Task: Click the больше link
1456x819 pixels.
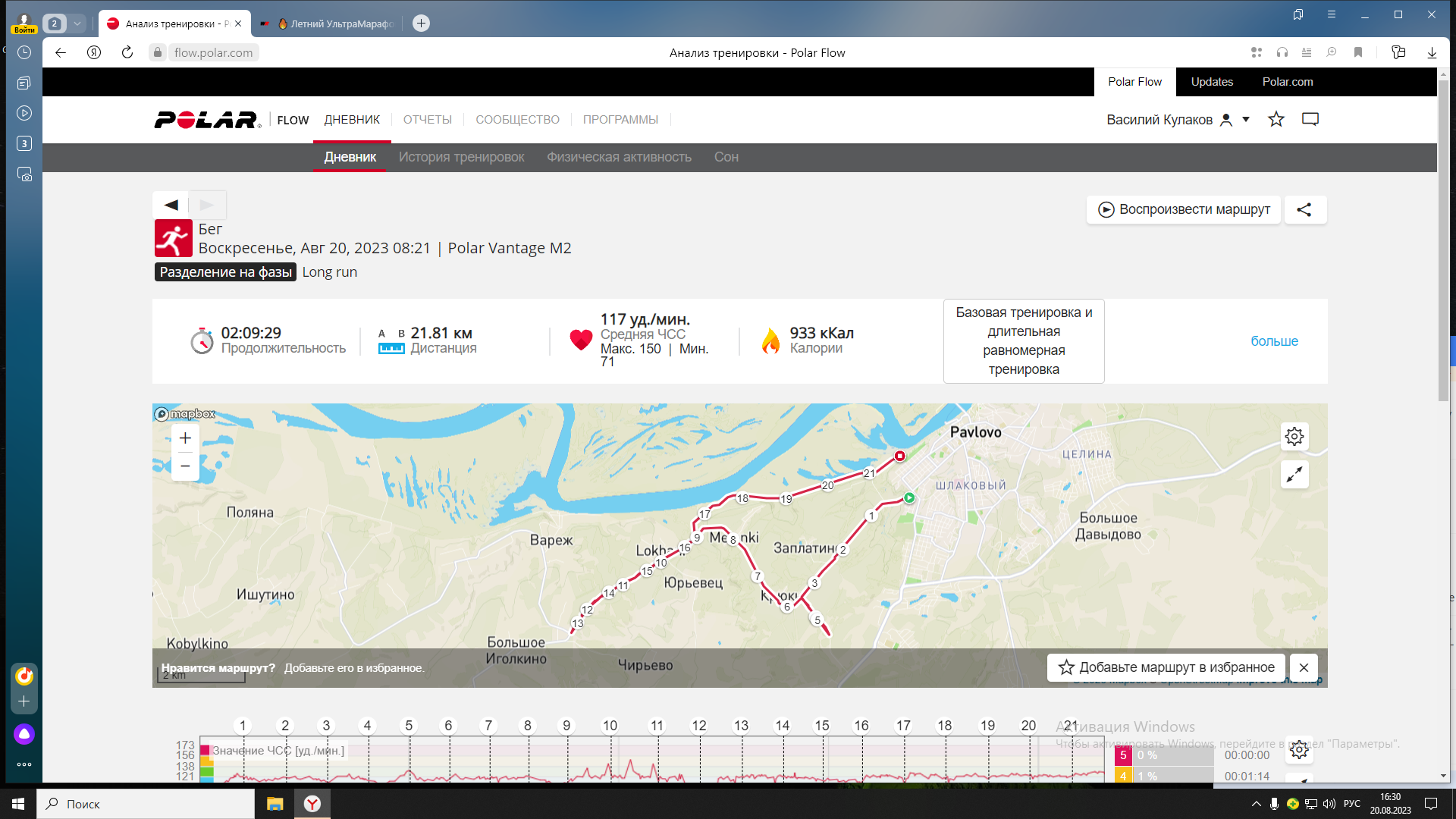Action: (1274, 341)
